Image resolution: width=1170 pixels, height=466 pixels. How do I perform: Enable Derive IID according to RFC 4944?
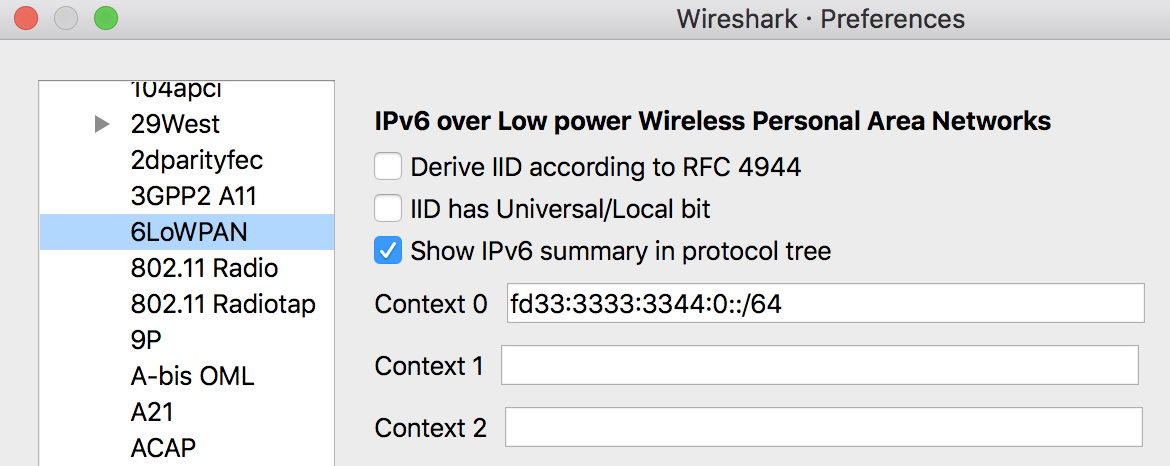coord(388,167)
